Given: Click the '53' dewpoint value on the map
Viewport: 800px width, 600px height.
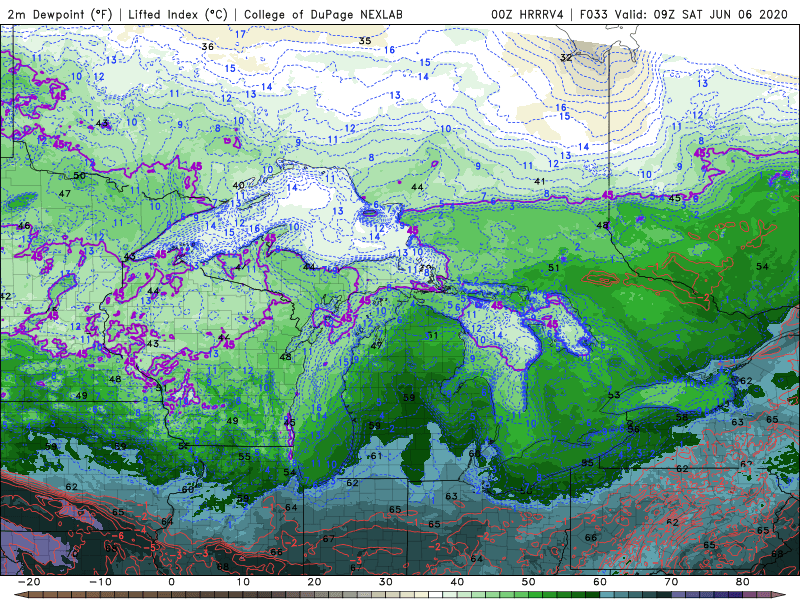Looking at the screenshot, I should coord(614,394).
